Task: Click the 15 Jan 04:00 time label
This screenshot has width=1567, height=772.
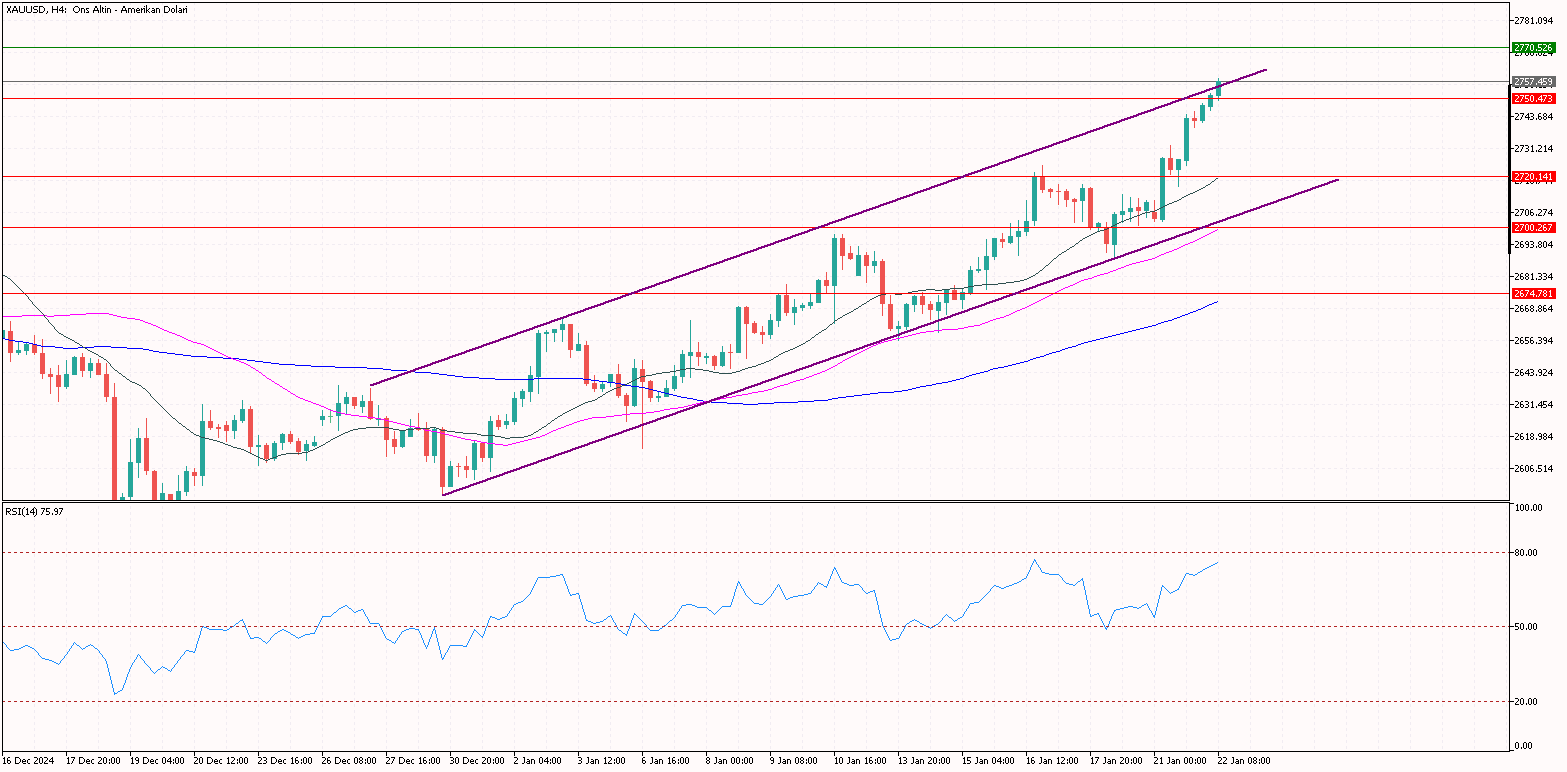Action: (x=990, y=760)
